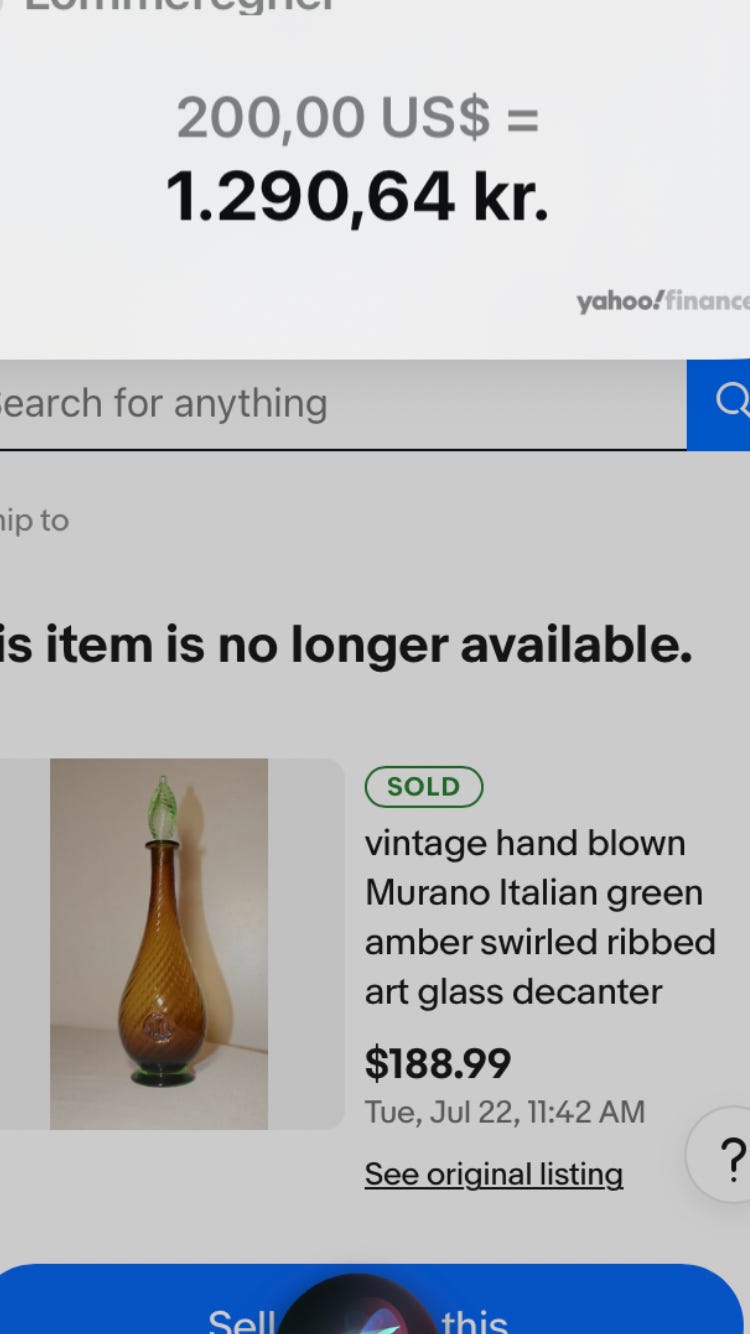The height and width of the screenshot is (1334, 750).
Task: Tap the green SOLD badge
Action: point(423,787)
